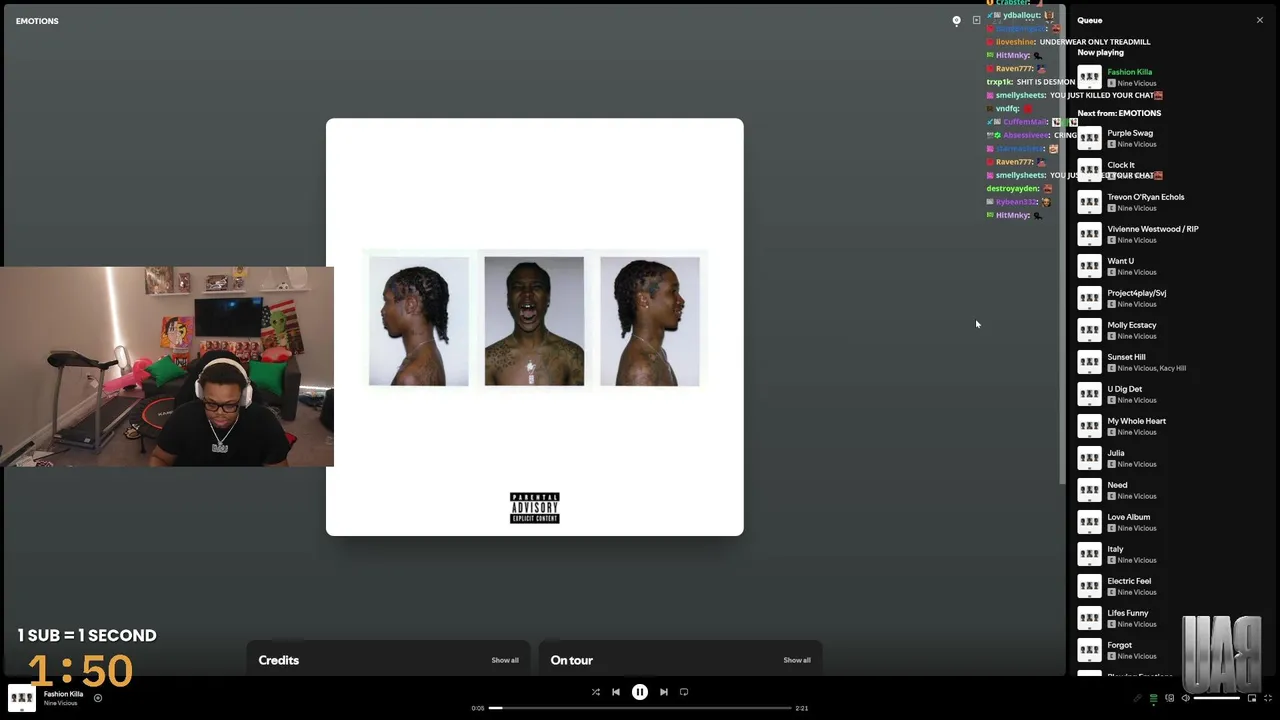Seek within the song progress bar
This screenshot has height=720, width=1280.
pyautogui.click(x=640, y=708)
